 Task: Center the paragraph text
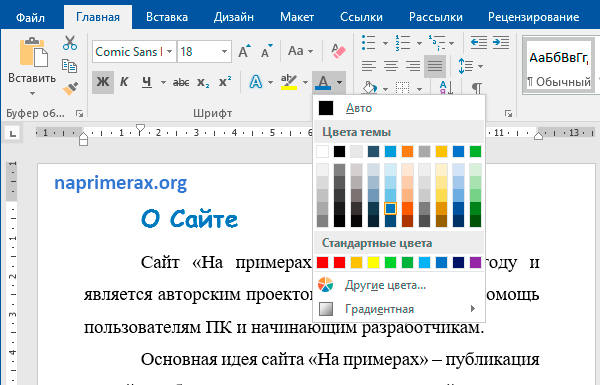[x=391, y=66]
